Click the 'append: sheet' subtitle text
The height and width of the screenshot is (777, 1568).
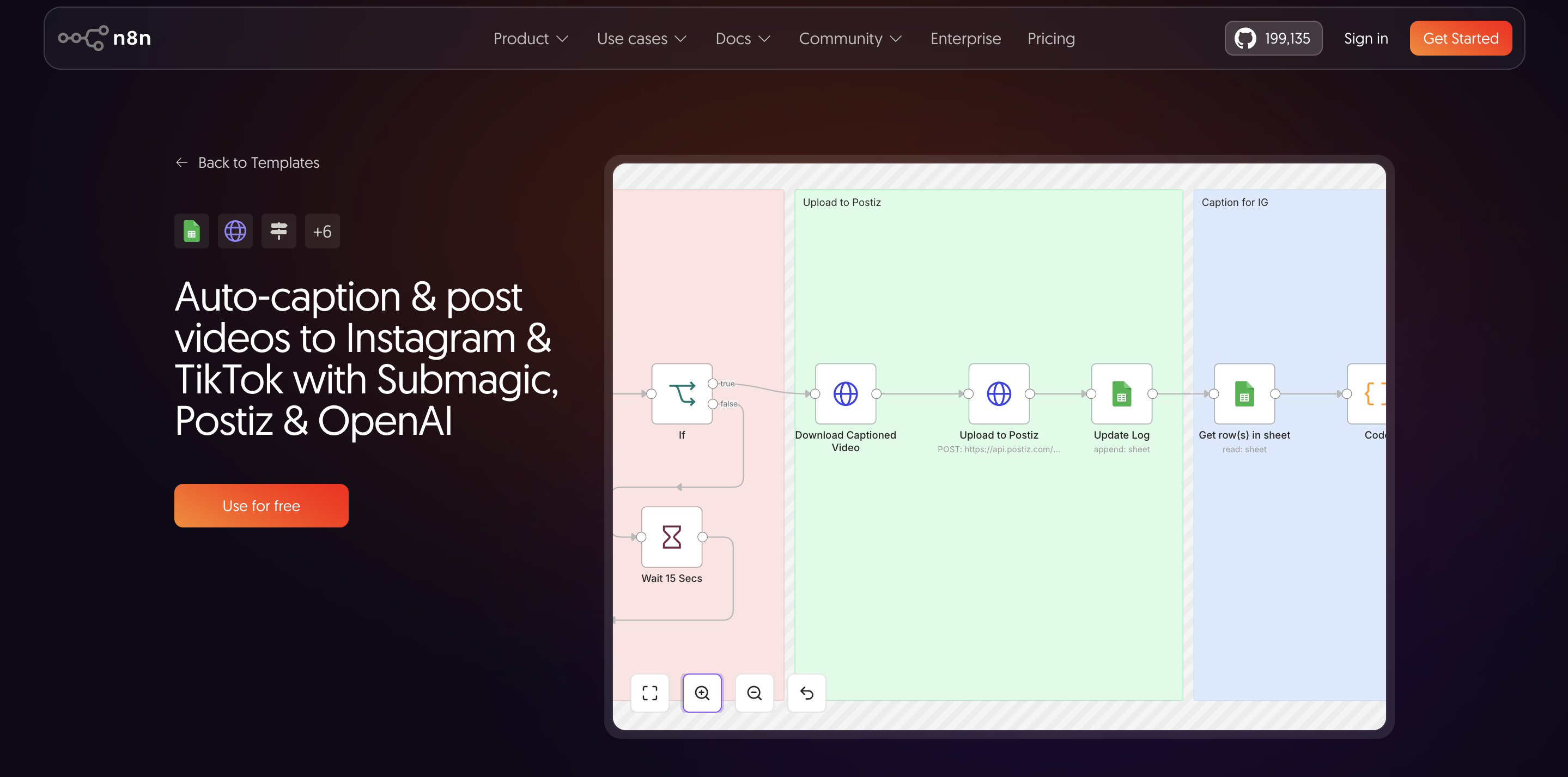(x=1121, y=450)
